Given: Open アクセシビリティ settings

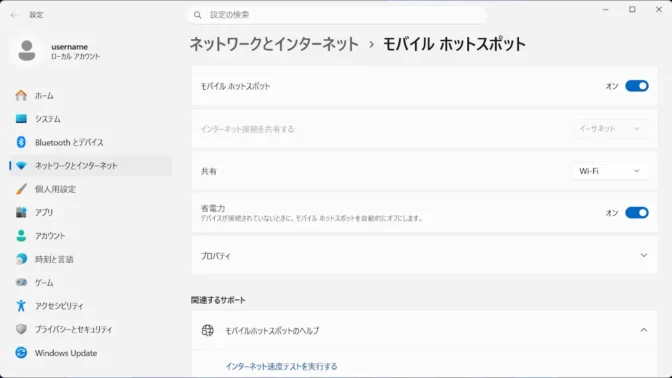Looking at the screenshot, I should pyautogui.click(x=90, y=306).
